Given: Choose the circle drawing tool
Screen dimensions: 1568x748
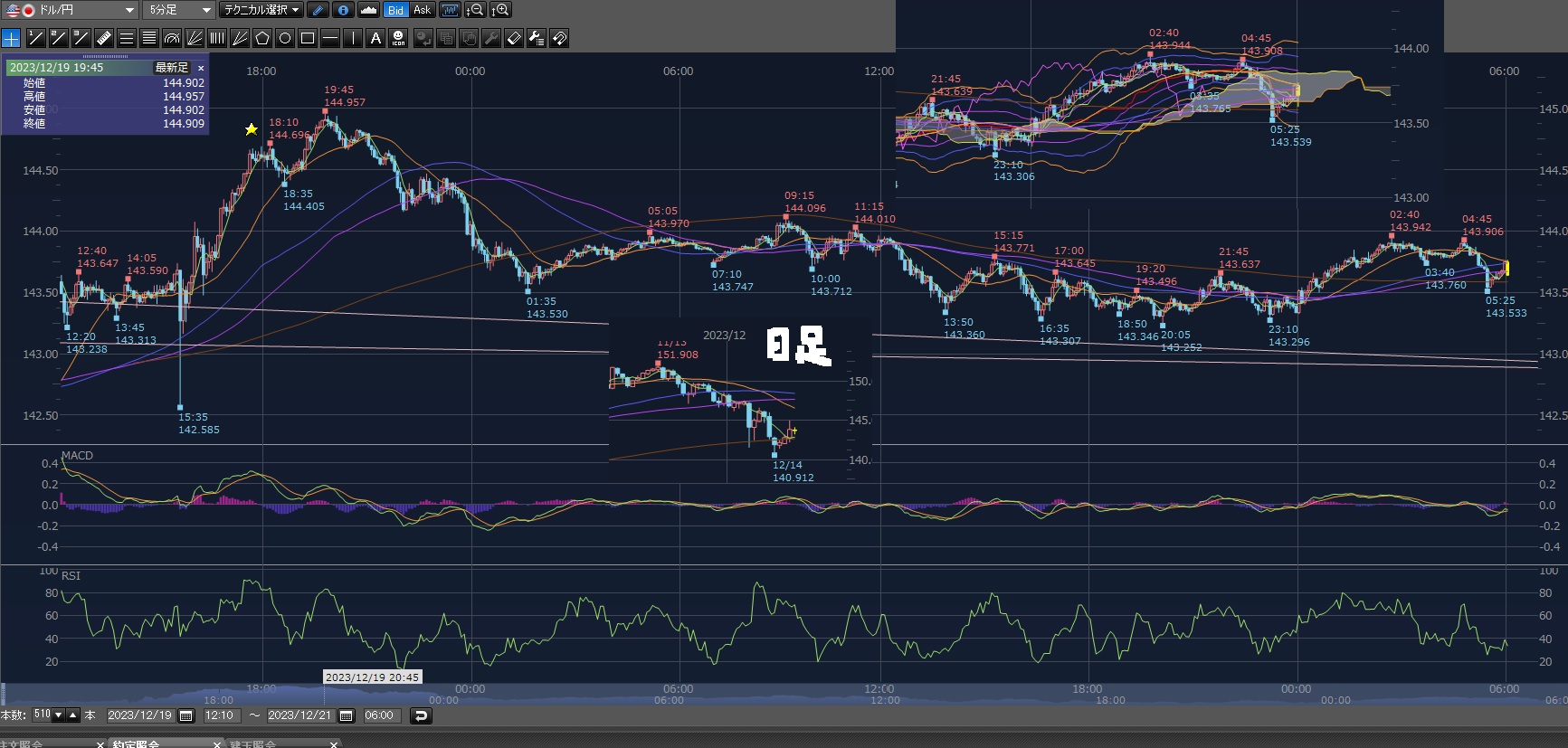Looking at the screenshot, I should tap(285, 38).
